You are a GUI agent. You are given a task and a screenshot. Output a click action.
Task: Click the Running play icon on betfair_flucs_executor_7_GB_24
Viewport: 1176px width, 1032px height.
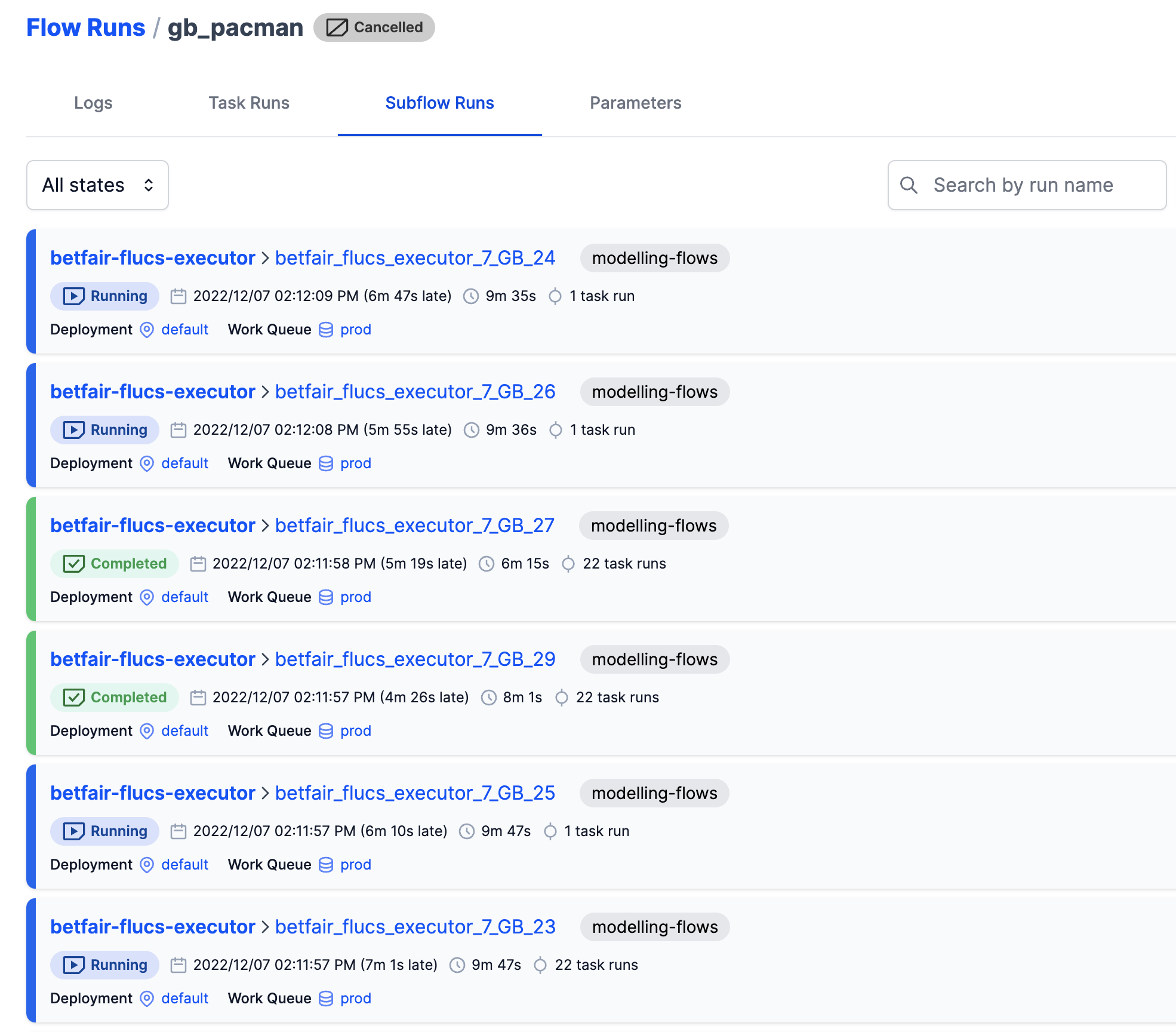point(74,296)
